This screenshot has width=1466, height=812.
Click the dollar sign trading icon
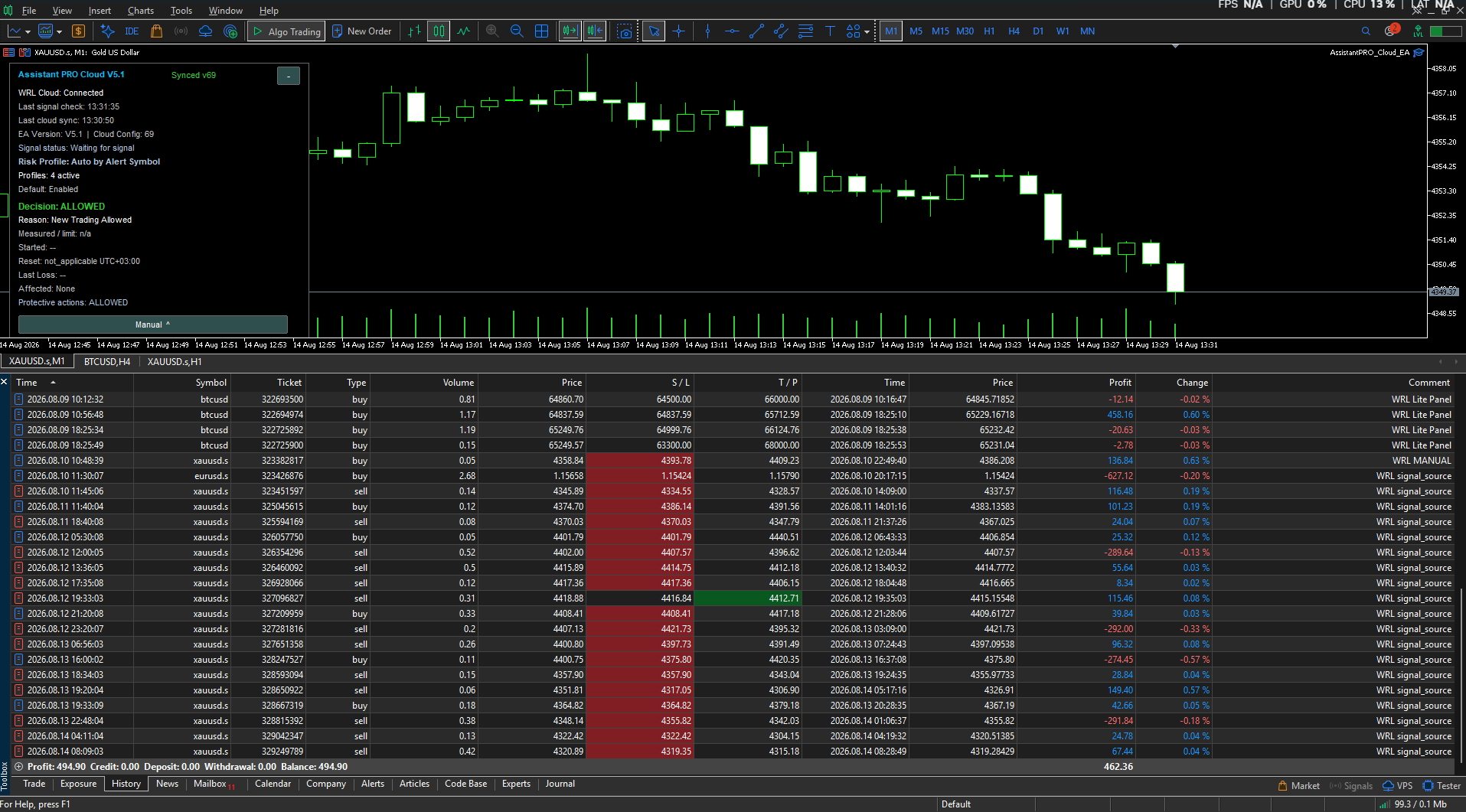coord(78,31)
